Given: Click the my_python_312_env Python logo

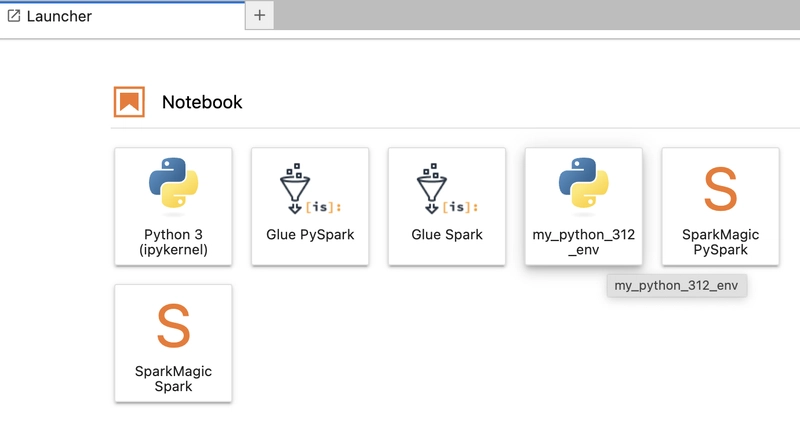Looking at the screenshot, I should [x=584, y=183].
